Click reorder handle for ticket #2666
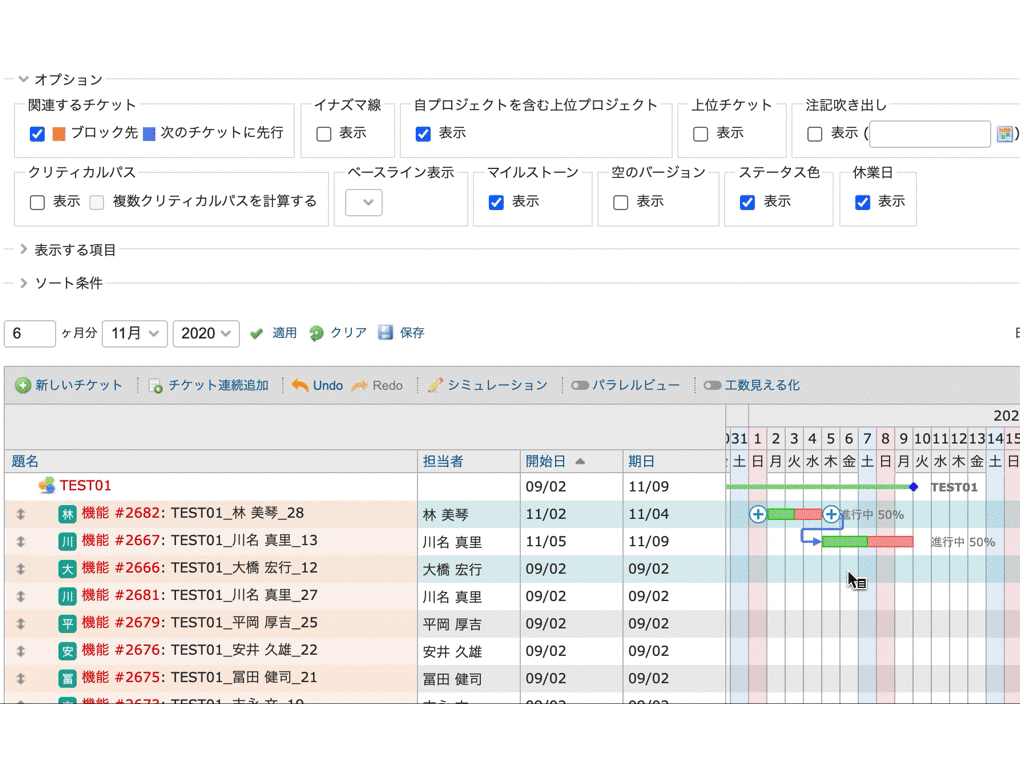This screenshot has width=1020, height=765. coord(21,569)
